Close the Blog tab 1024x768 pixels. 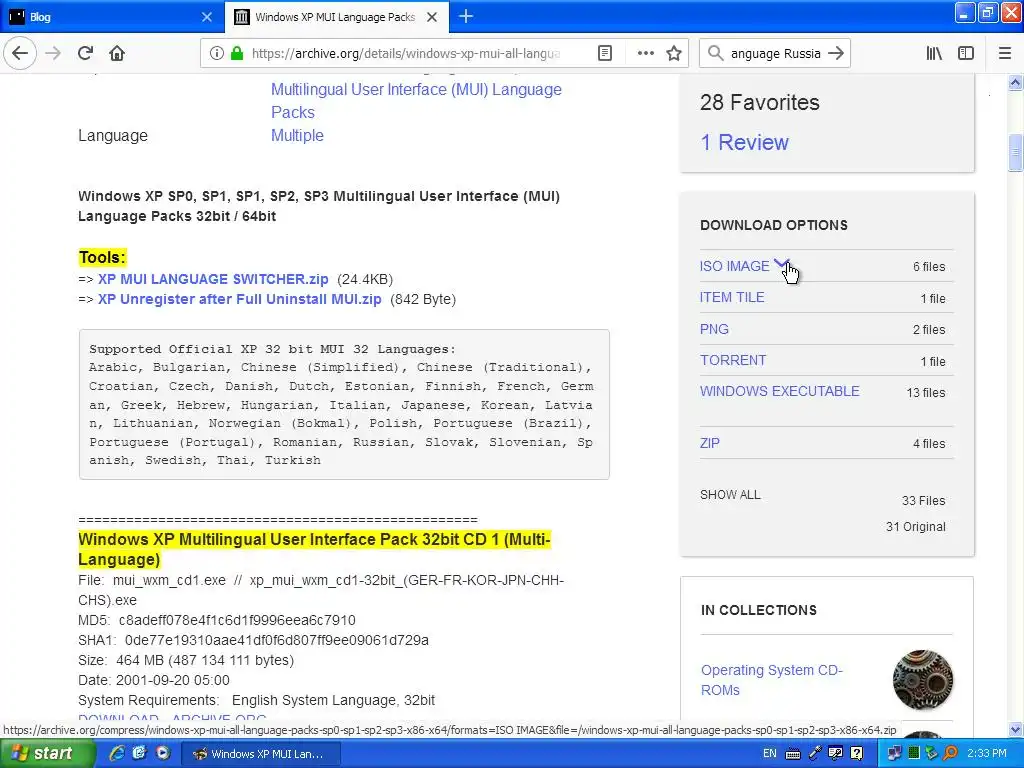coord(206,17)
